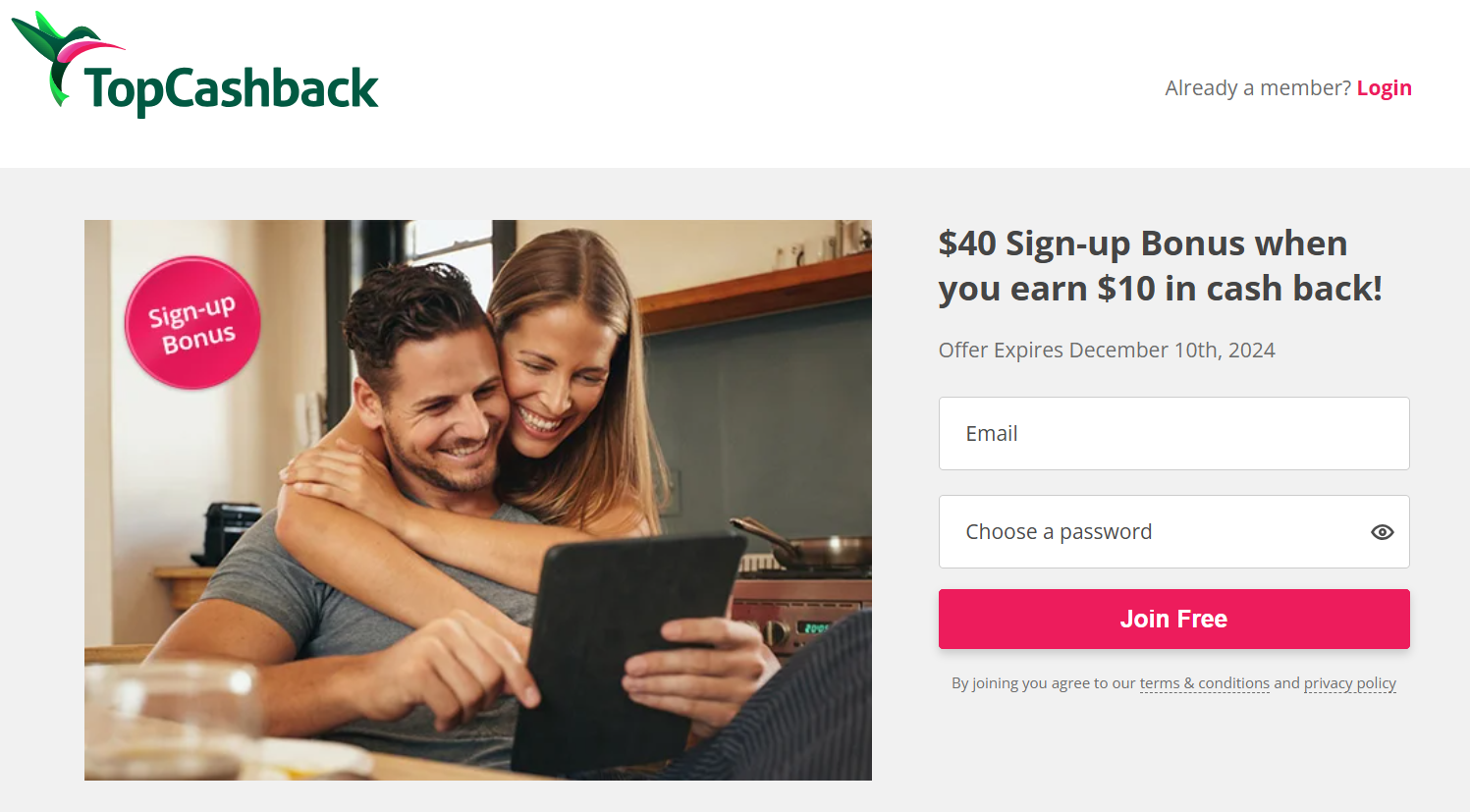This screenshot has width=1470, height=812.
Task: Open the terms & conditions link
Action: [1204, 683]
